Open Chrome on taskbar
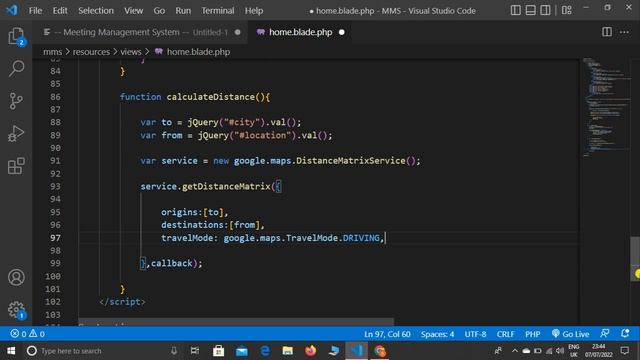 [380, 351]
